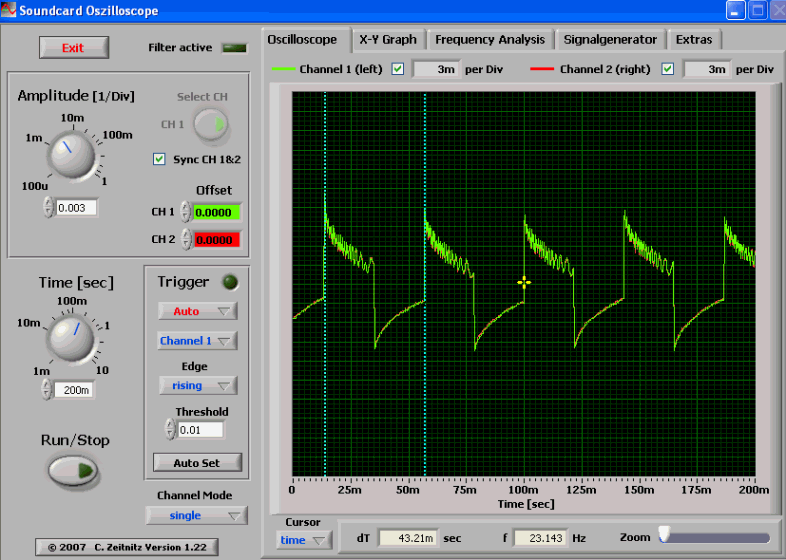Click the Time [sec] axis title
786x560 pixels.
click(525, 504)
